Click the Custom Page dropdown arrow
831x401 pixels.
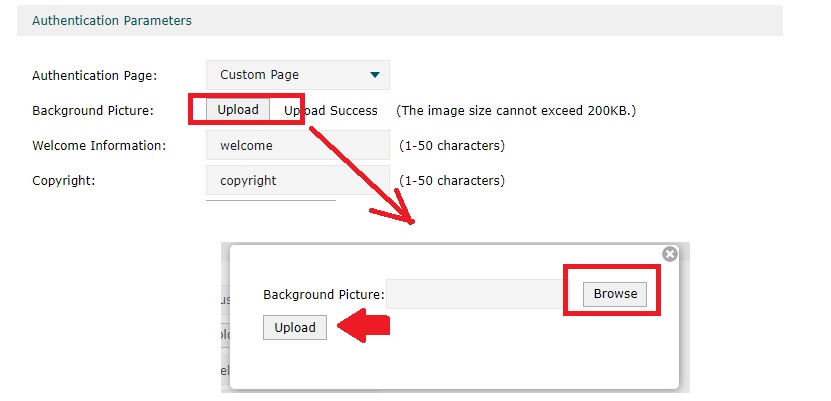point(375,75)
